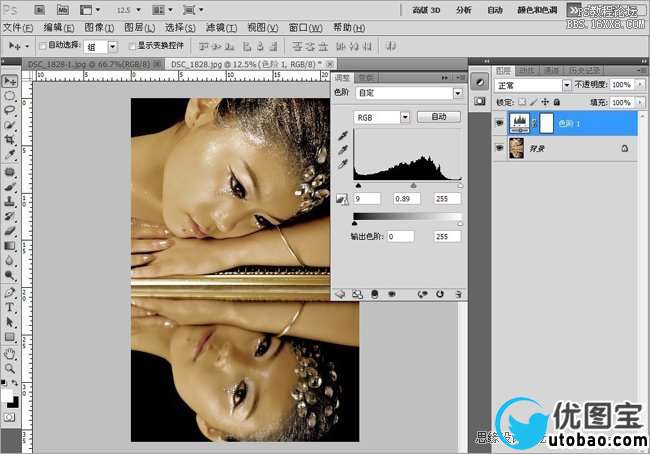Viewport: 650px width, 454px height.
Task: Switch to the 颜色和色调 workspace
Action: point(537,10)
